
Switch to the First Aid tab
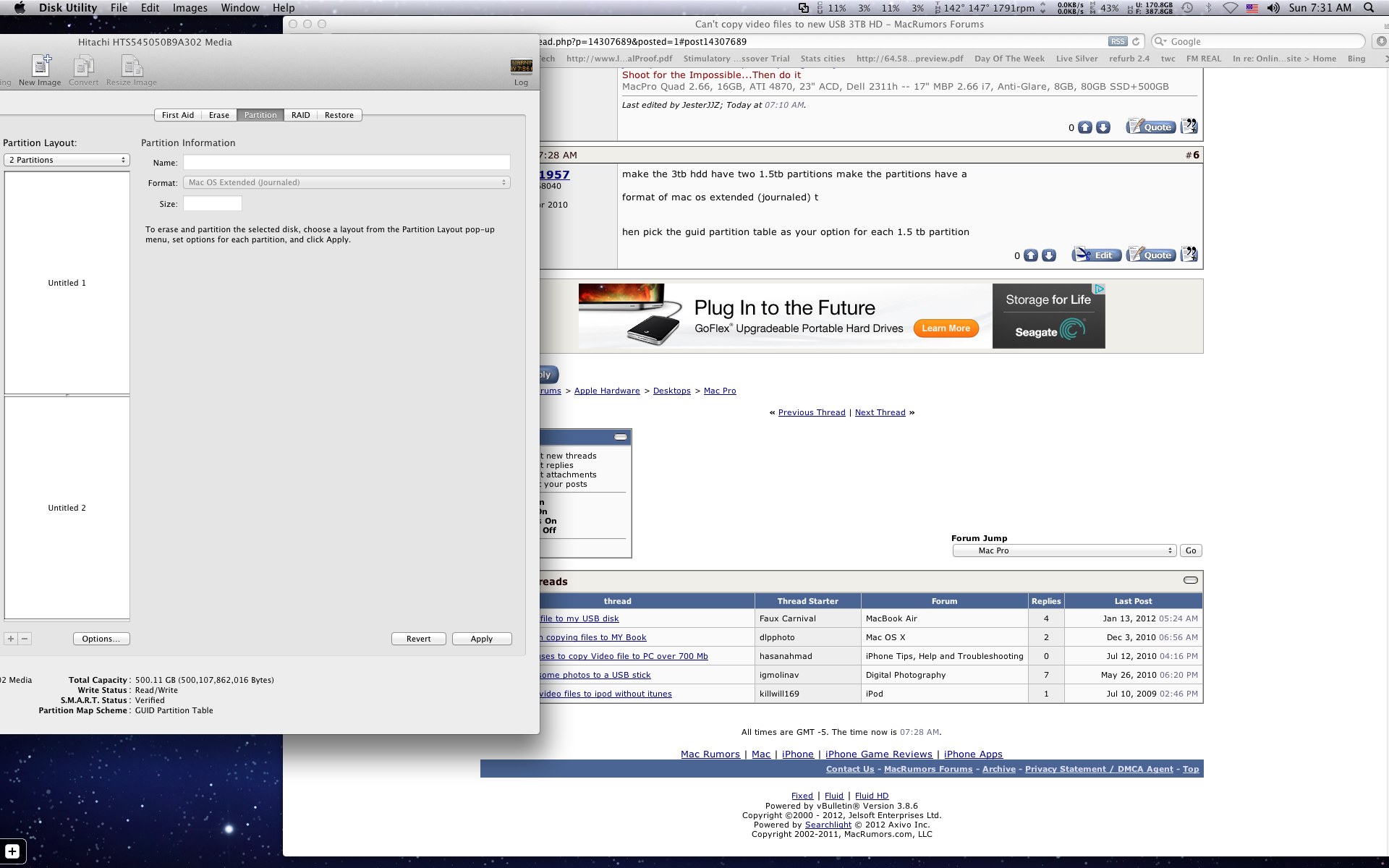177,115
